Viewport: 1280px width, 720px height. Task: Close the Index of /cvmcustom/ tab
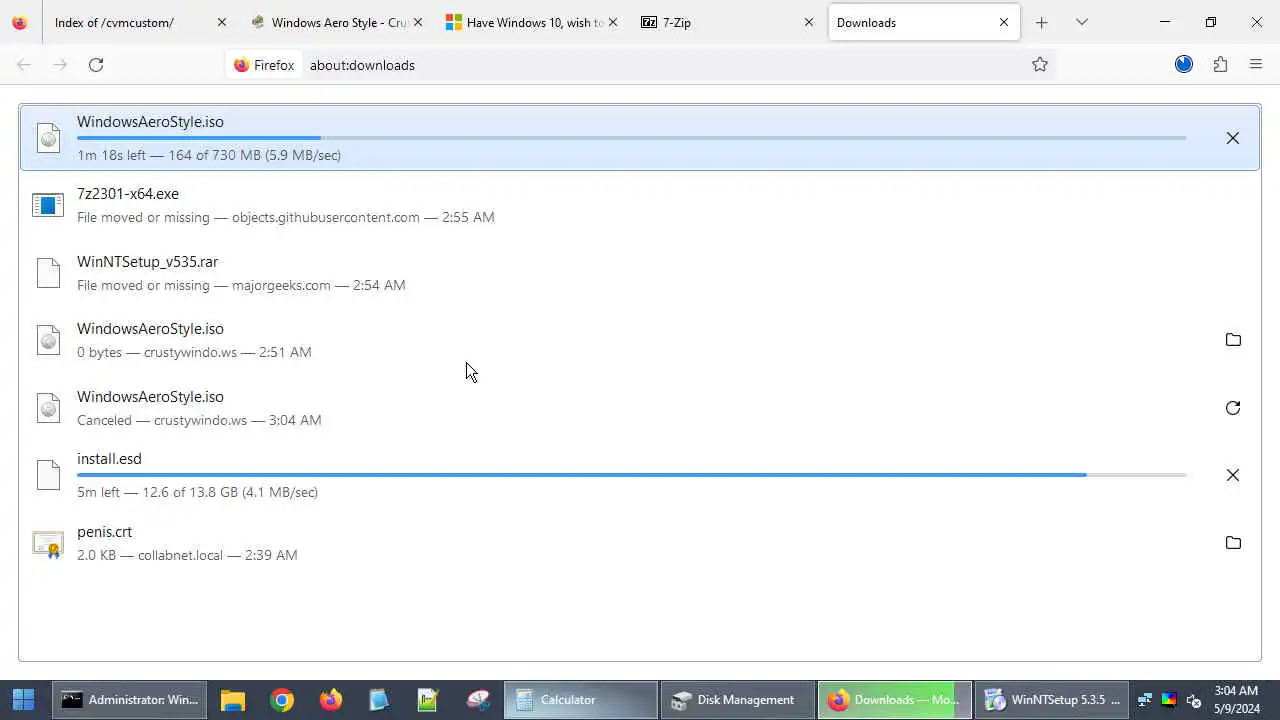pyautogui.click(x=222, y=22)
